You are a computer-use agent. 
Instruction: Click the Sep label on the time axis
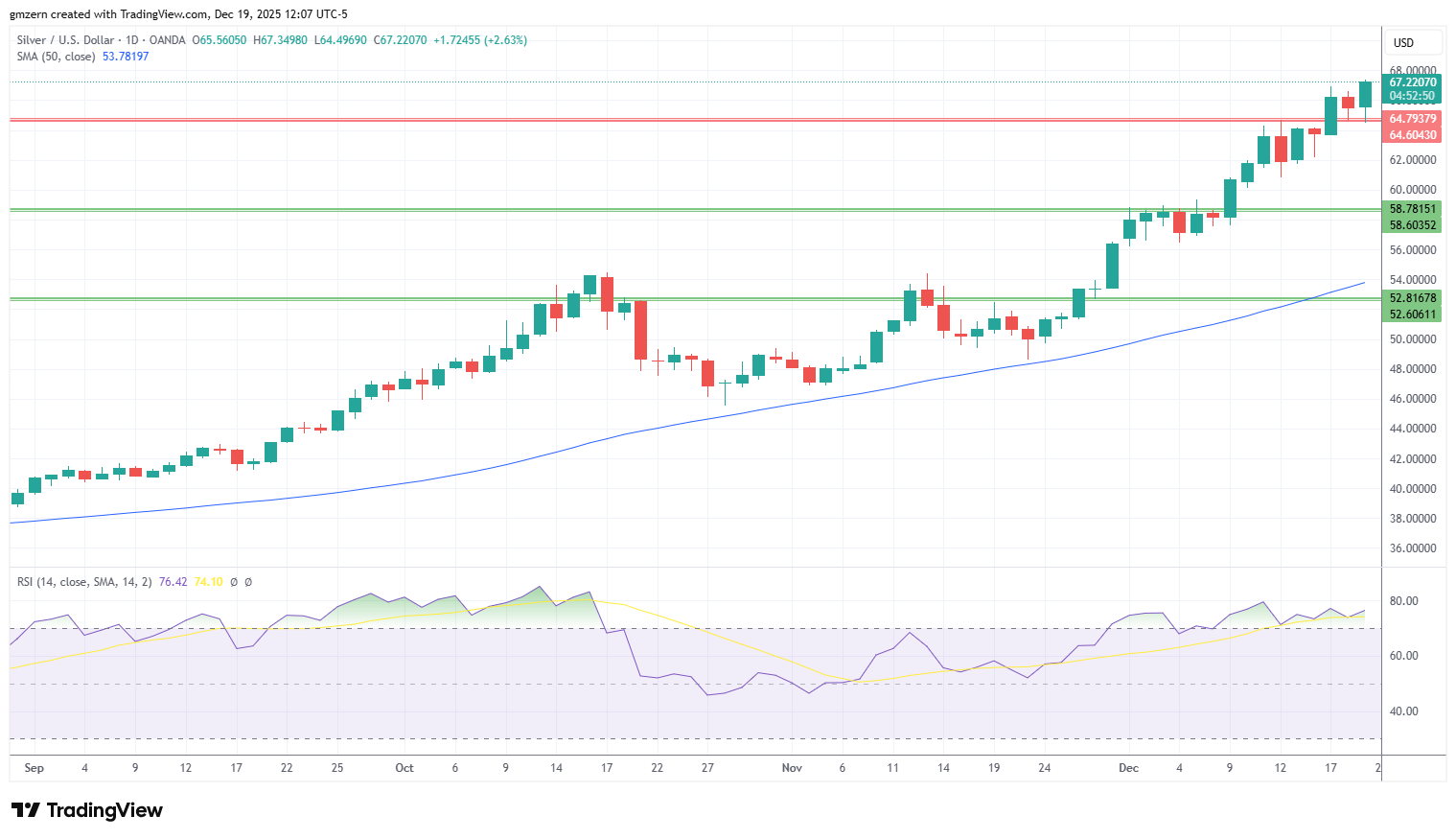point(35,768)
